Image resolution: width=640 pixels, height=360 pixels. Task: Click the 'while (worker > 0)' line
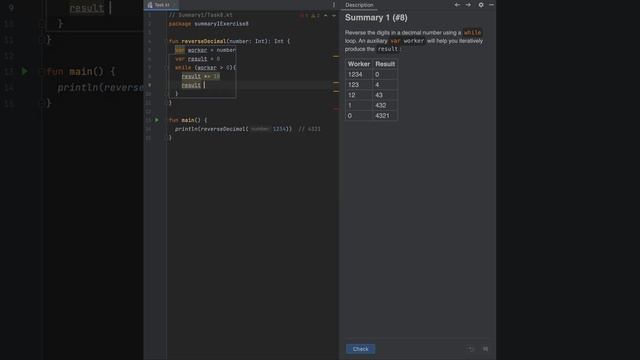pos(206,68)
